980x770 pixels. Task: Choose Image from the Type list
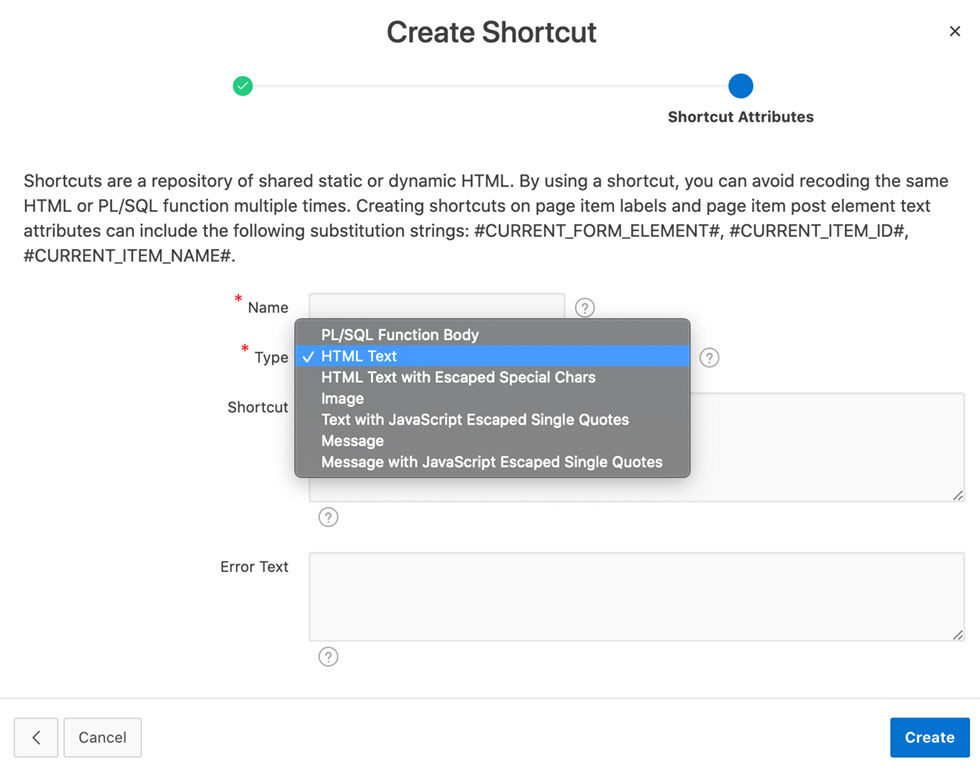pos(342,398)
